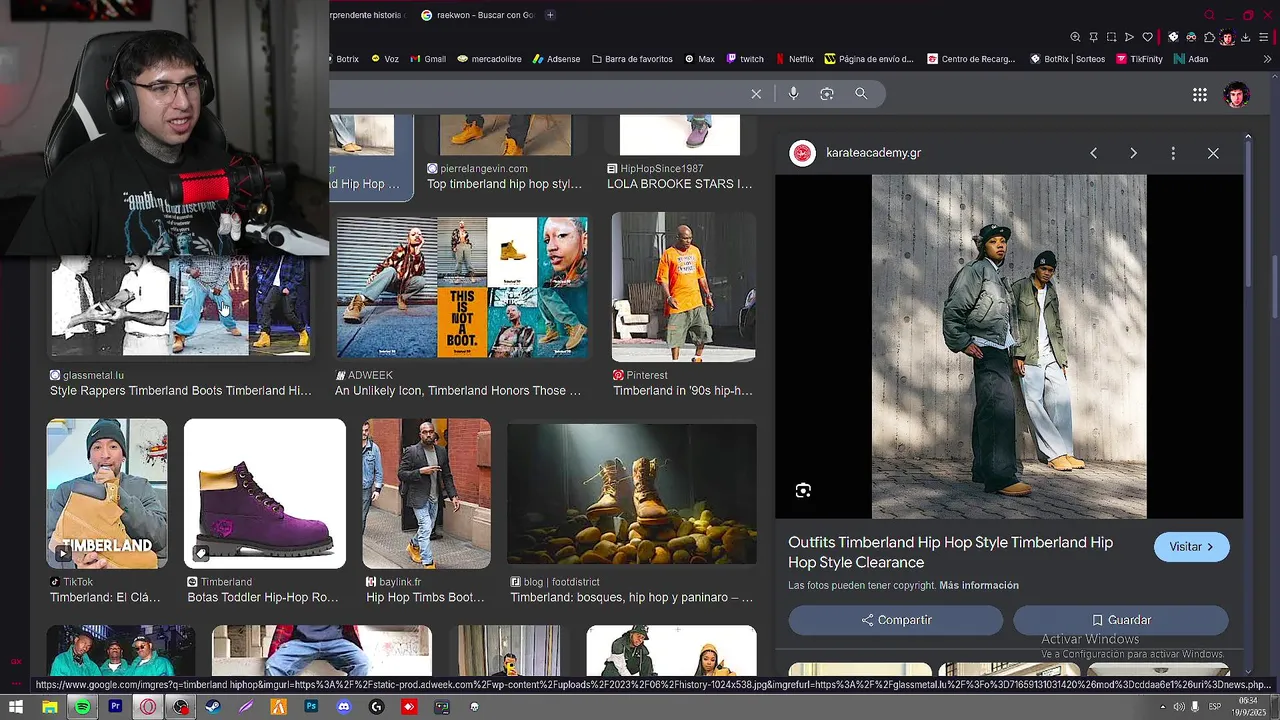Click the snapshot capture icon in toolbar

coord(1111,37)
